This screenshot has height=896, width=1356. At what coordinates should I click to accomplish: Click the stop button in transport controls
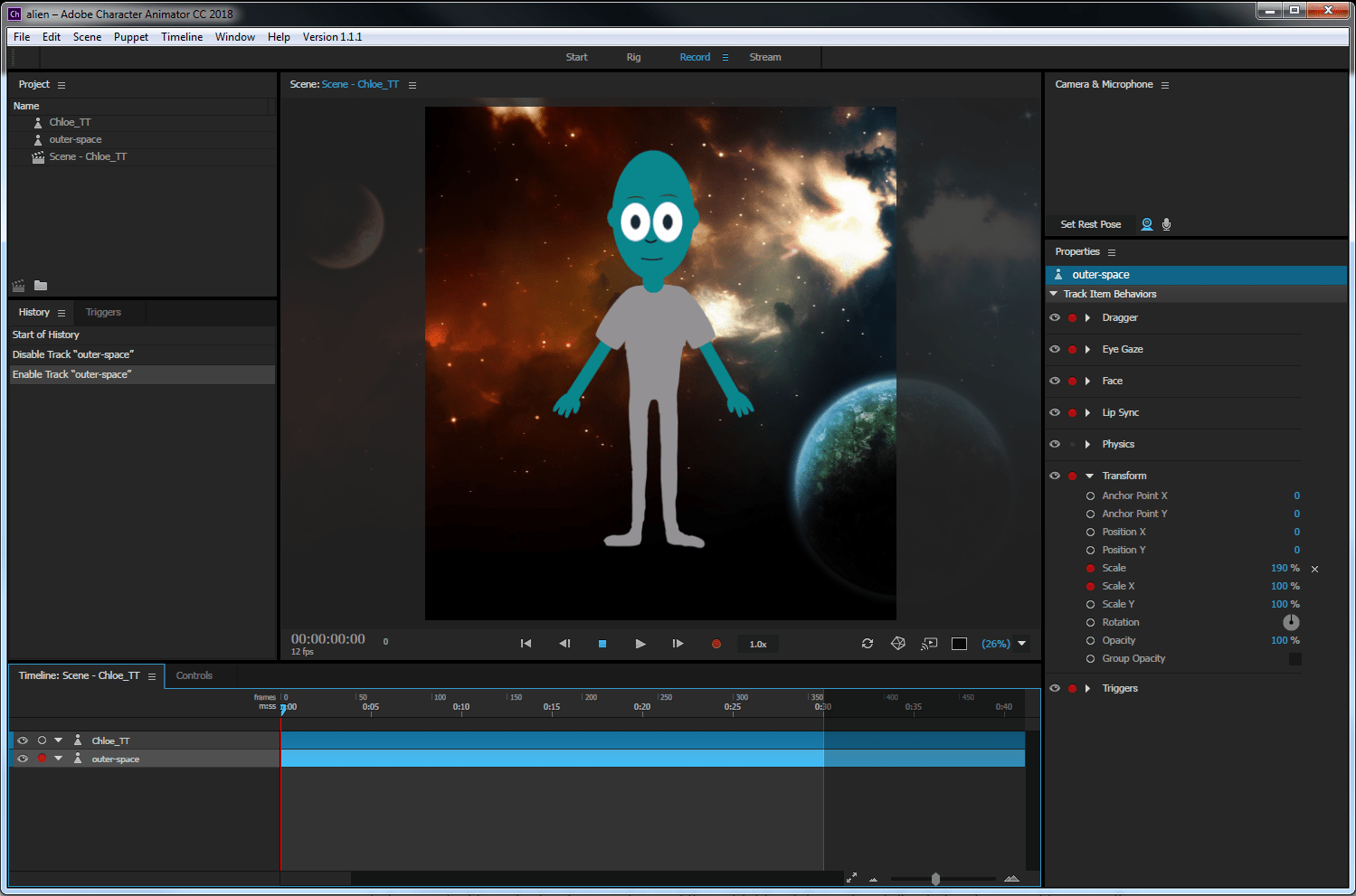pos(602,644)
